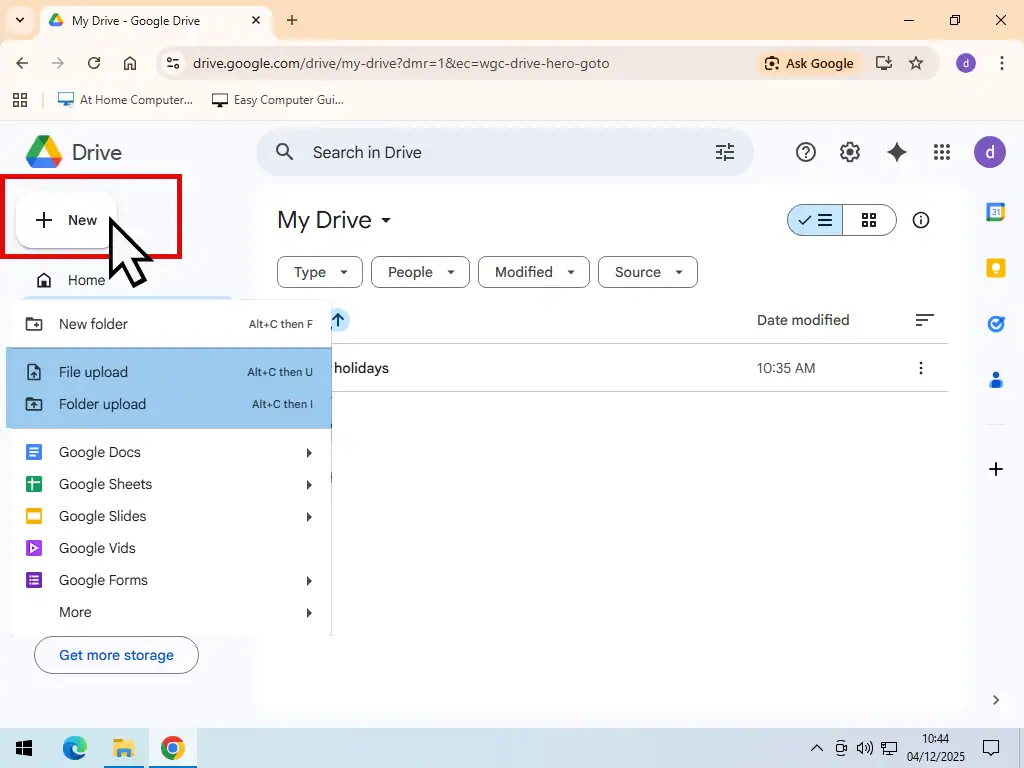Open Google Sheets from the New menu

(x=105, y=484)
